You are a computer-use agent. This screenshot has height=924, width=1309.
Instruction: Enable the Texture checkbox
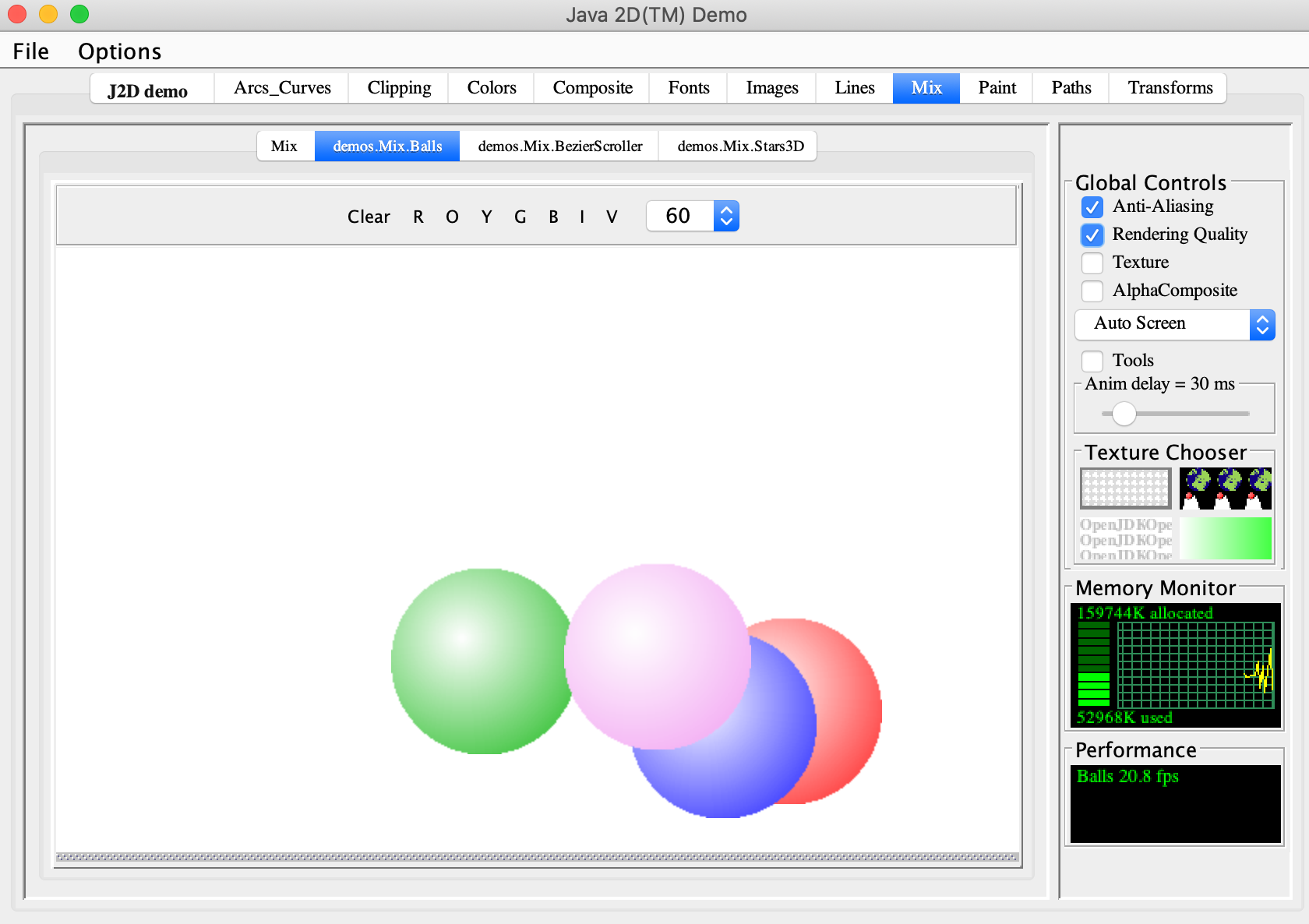1092,263
